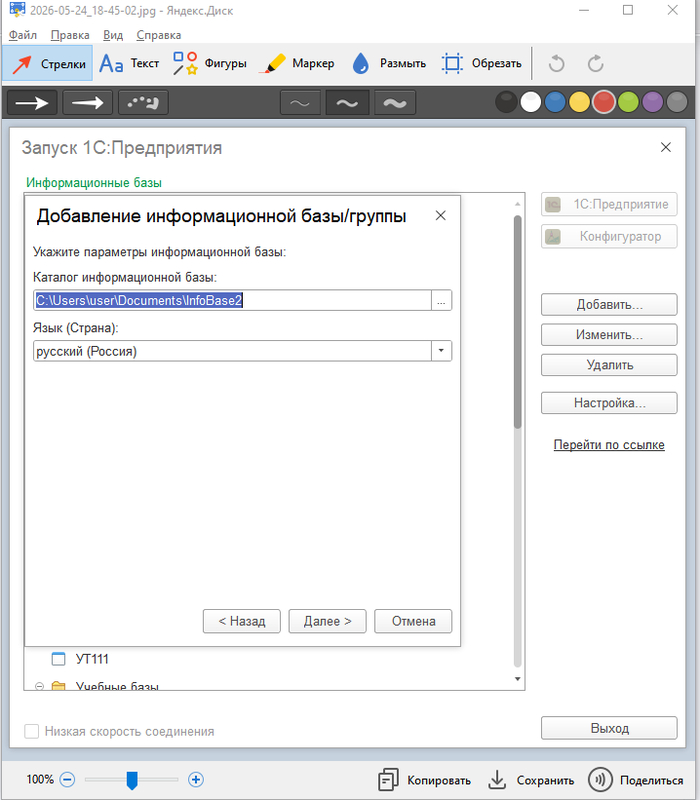Click the infobase list scrollbar thumb
Screen dimensions: 700x800
[x=517, y=321]
